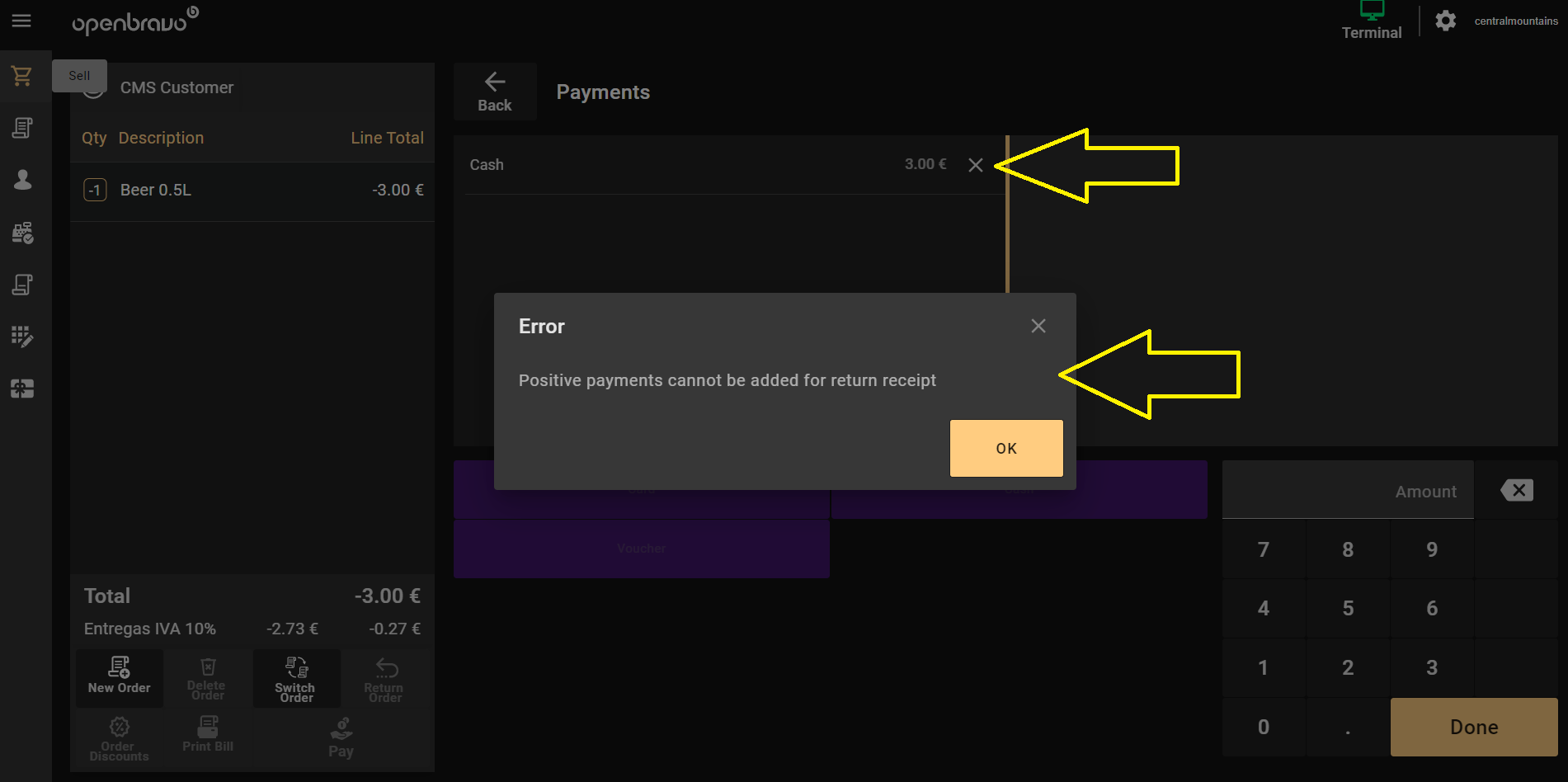Go Back from Payments
Screen dimensions: 1568x782
coord(495,92)
